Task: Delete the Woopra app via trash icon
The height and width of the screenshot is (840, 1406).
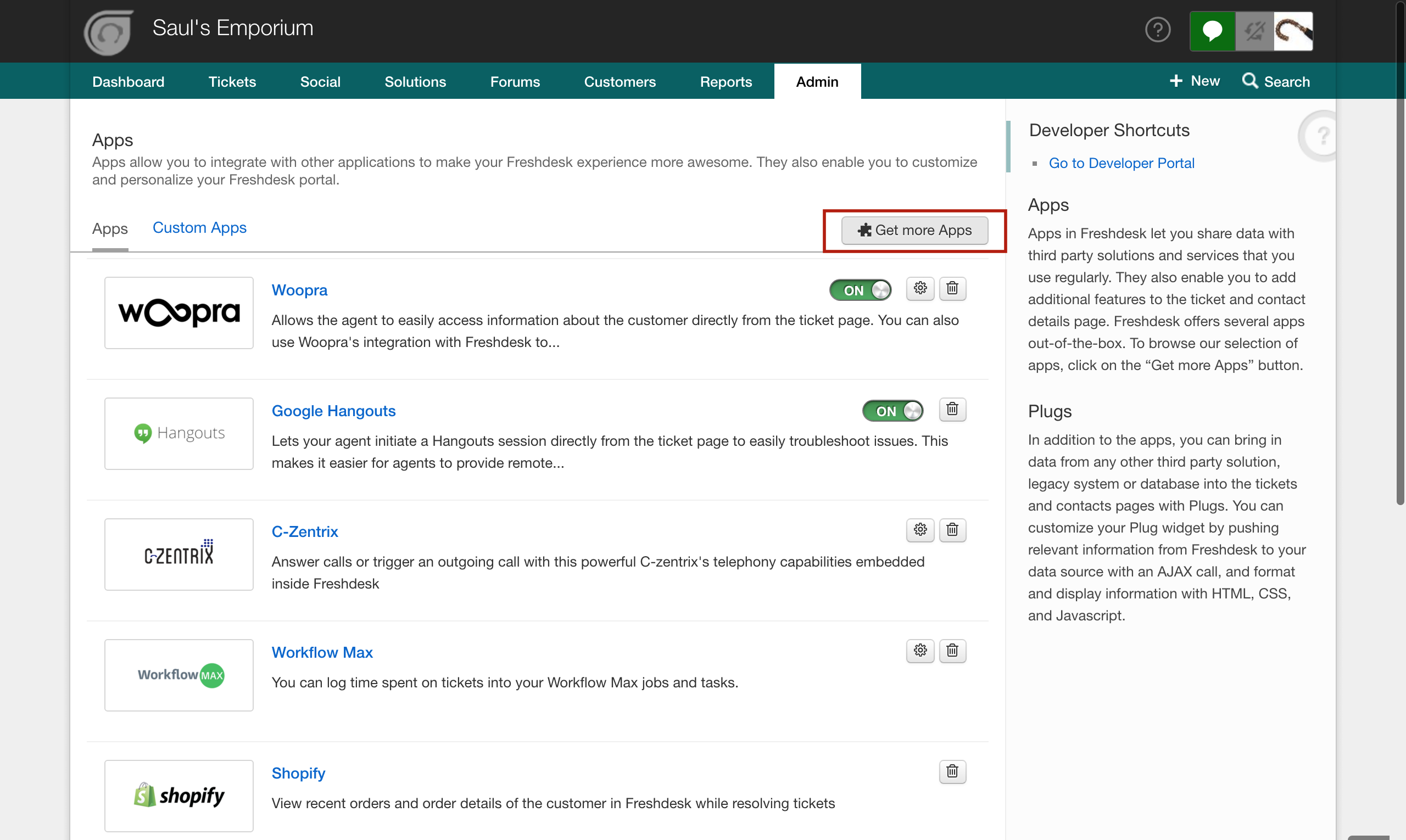Action: (x=952, y=289)
